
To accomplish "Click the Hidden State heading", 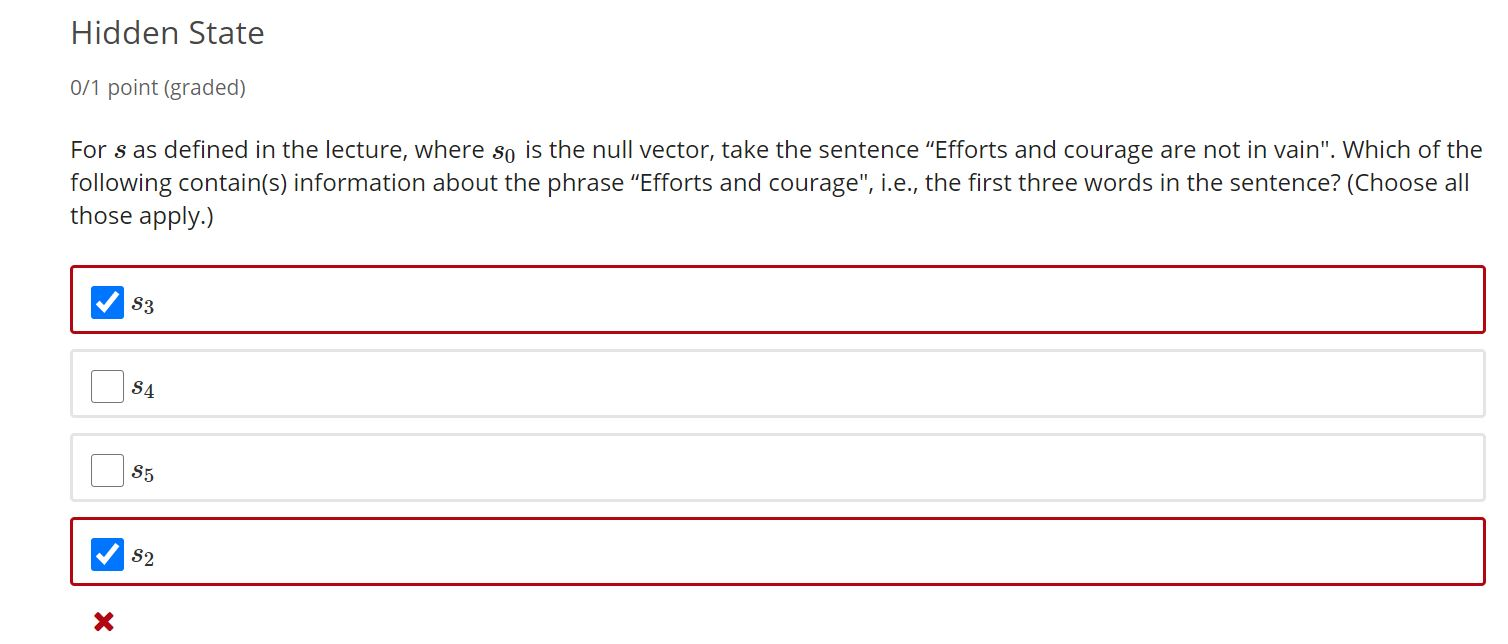I will [x=166, y=33].
